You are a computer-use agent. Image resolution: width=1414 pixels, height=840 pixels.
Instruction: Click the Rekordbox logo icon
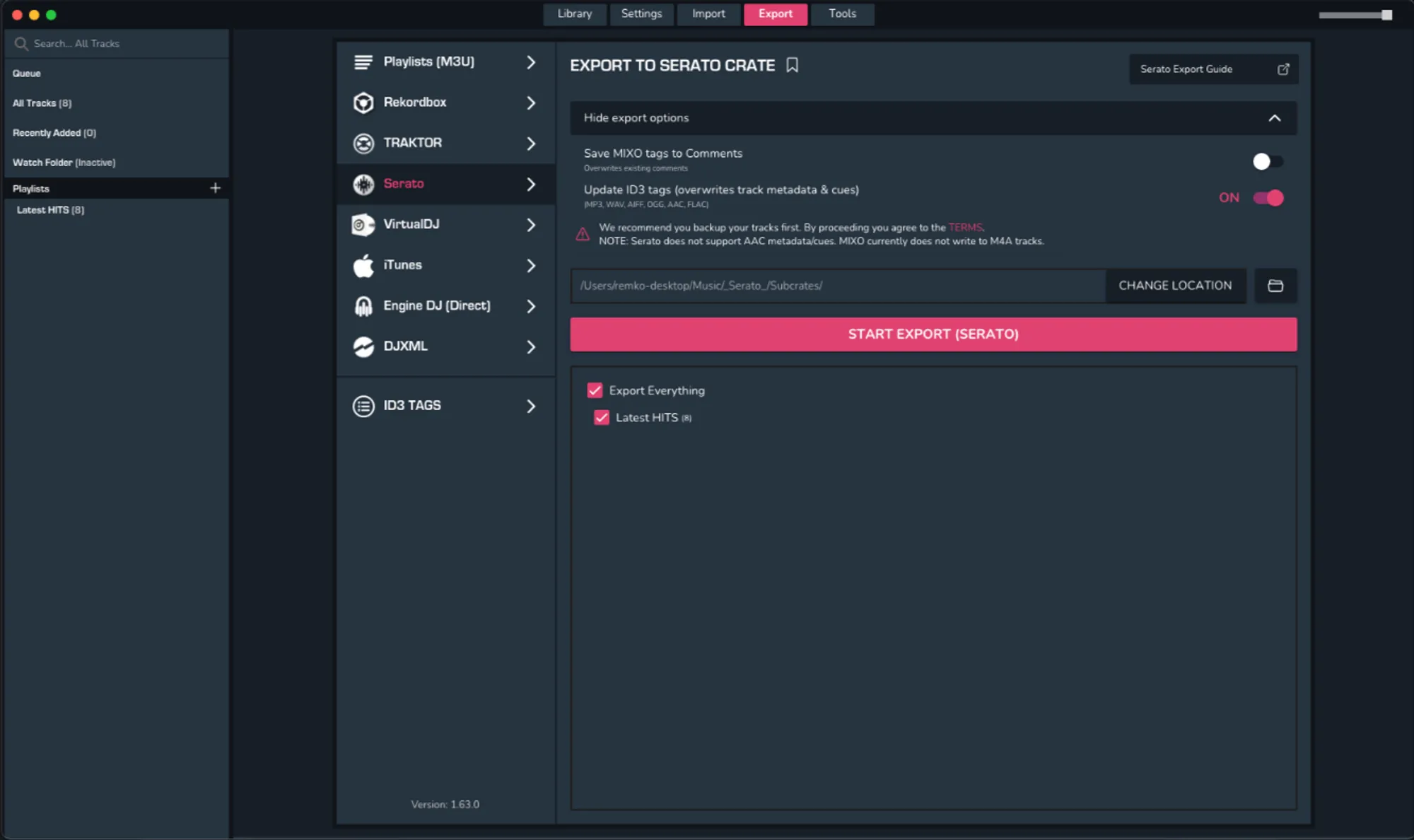click(x=363, y=103)
